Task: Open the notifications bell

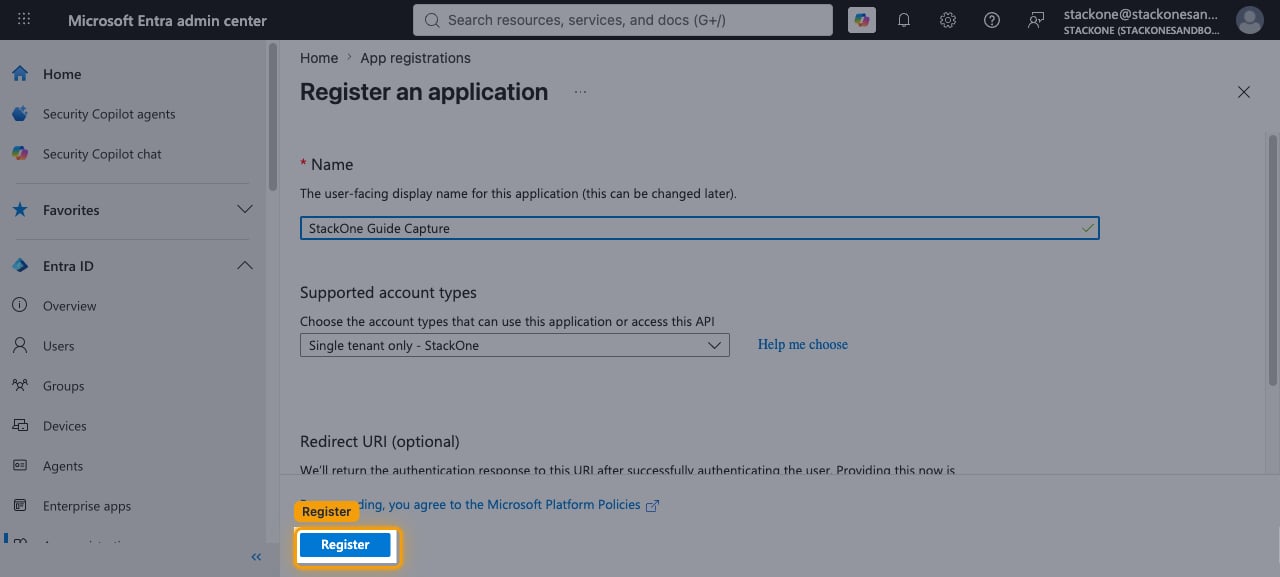Action: 904,20
